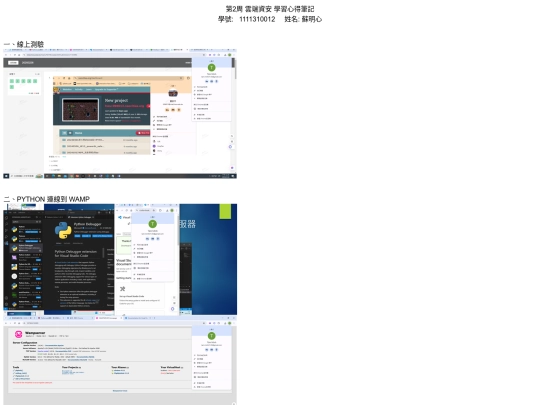Viewport: 540px width, 405px height.
Task: Click the heading 一、線上測驗
Action: pos(24,44)
